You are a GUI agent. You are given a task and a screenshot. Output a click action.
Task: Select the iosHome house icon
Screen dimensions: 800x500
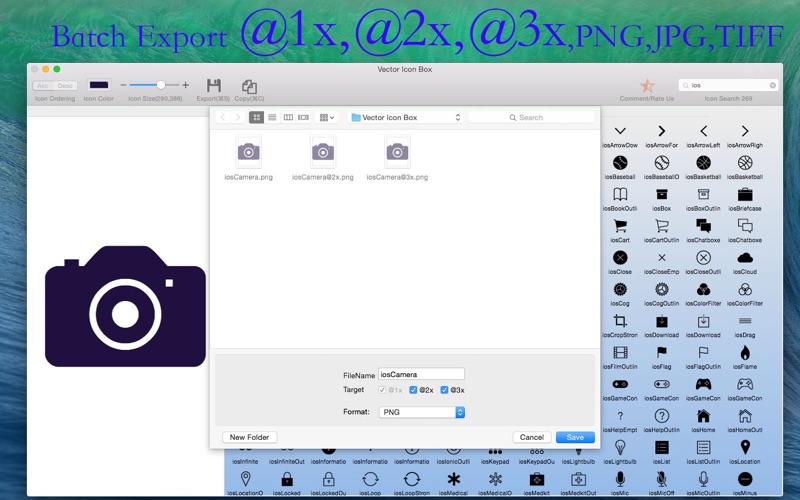pos(703,416)
